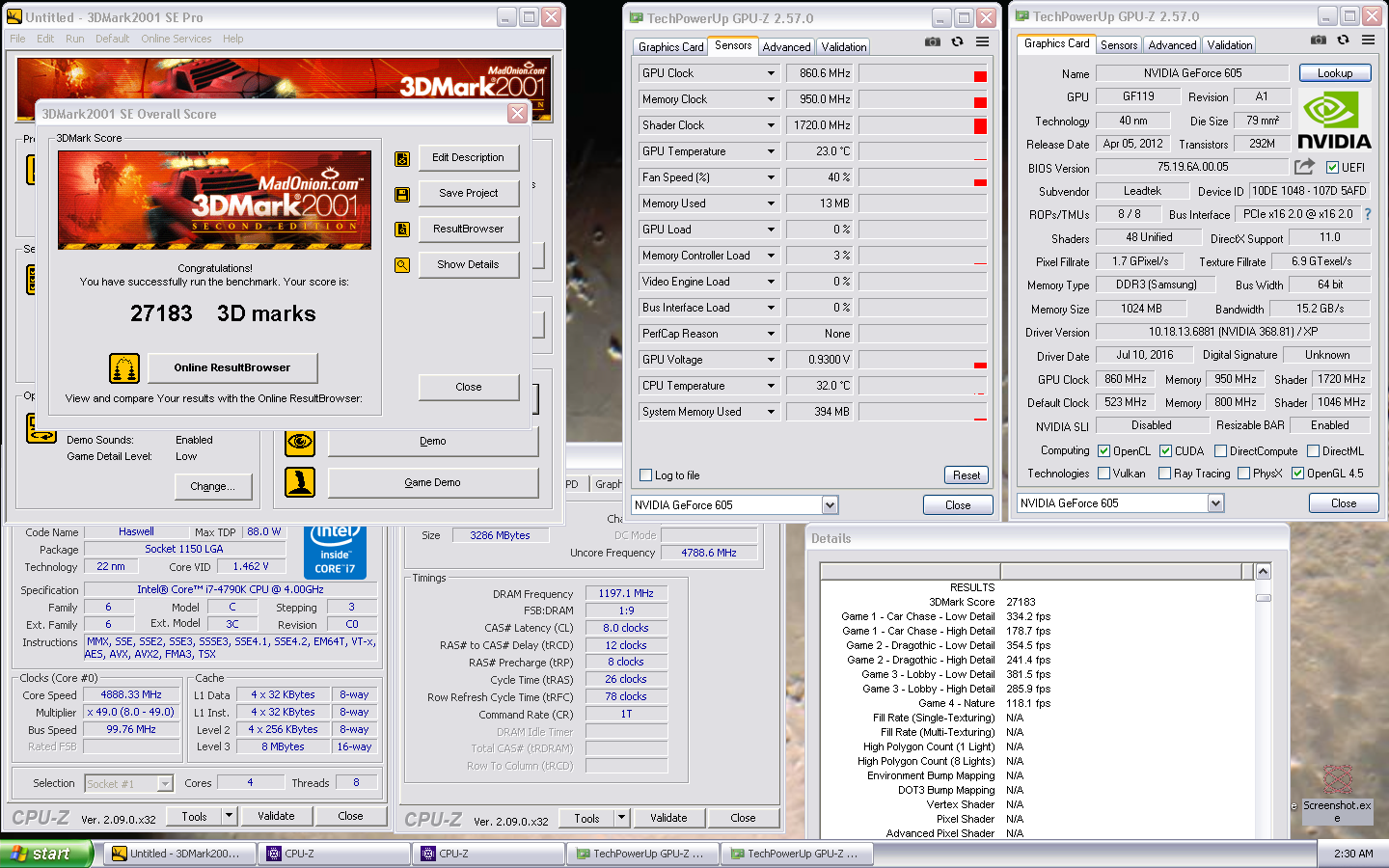Click the Reset button in Sensors window
The width and height of the screenshot is (1389, 868).
pyautogui.click(x=967, y=475)
